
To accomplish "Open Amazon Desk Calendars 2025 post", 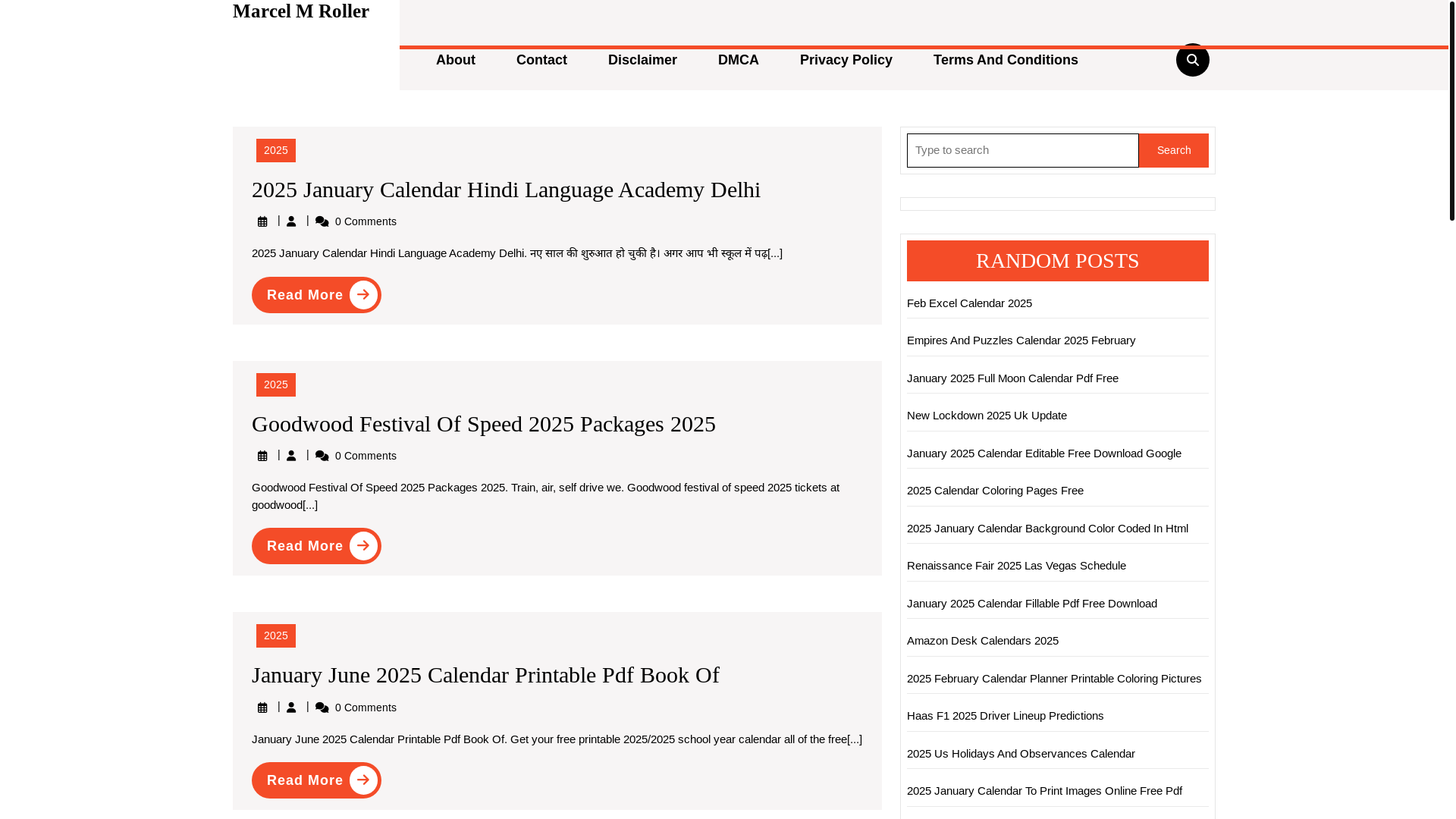I will click(x=983, y=640).
